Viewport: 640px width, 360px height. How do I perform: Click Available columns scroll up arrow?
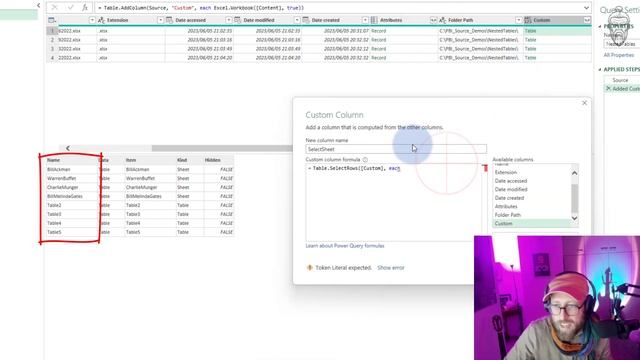click(574, 173)
